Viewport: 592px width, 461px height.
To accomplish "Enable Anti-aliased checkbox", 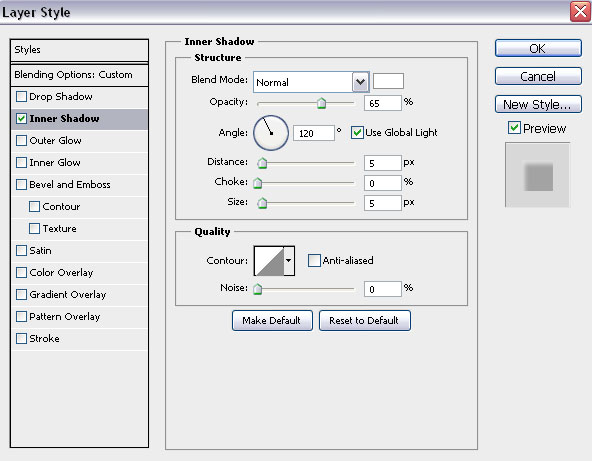I will (314, 261).
